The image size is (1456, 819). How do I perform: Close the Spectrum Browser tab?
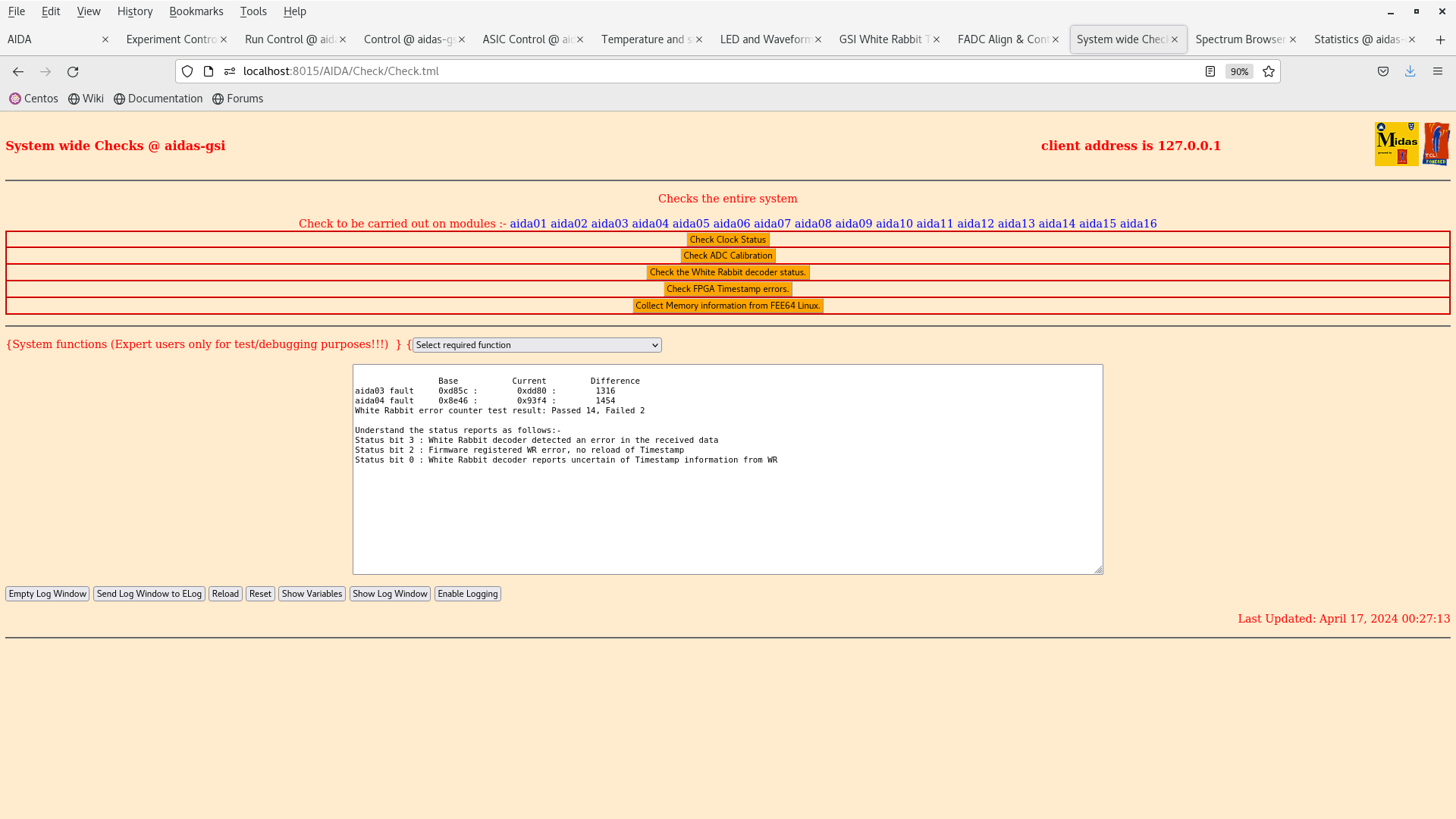pos(1293,39)
